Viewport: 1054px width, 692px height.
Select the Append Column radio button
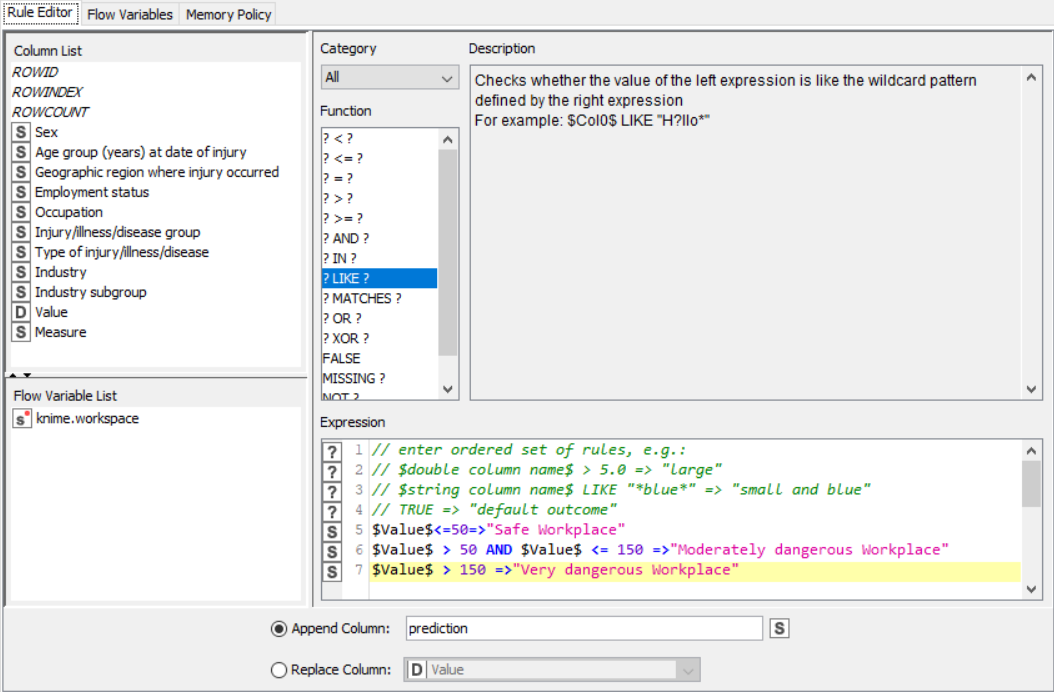point(278,629)
